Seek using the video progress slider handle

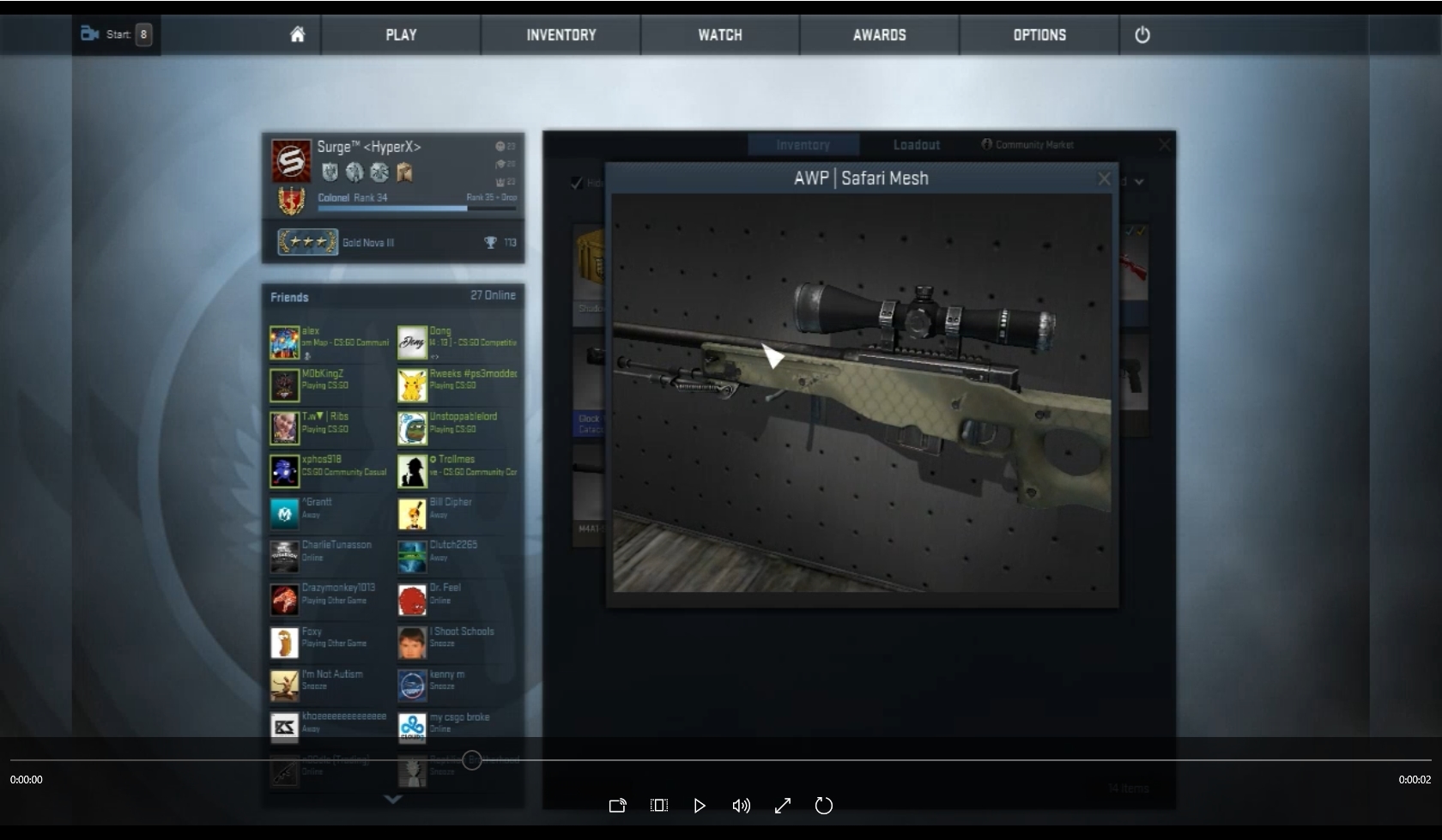471,760
